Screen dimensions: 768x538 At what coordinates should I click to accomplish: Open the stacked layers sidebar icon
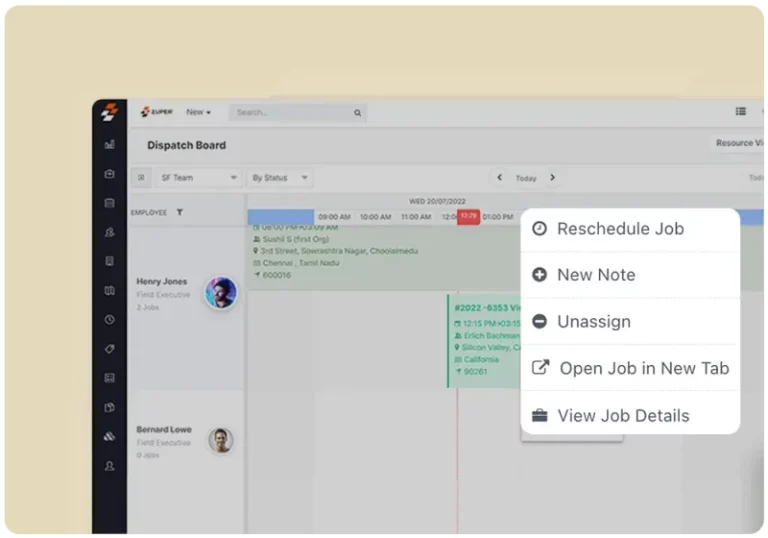(x=109, y=436)
